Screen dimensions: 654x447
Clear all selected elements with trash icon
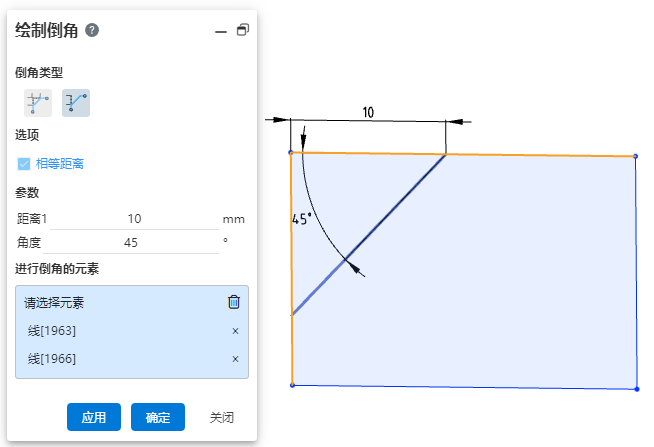(x=234, y=302)
